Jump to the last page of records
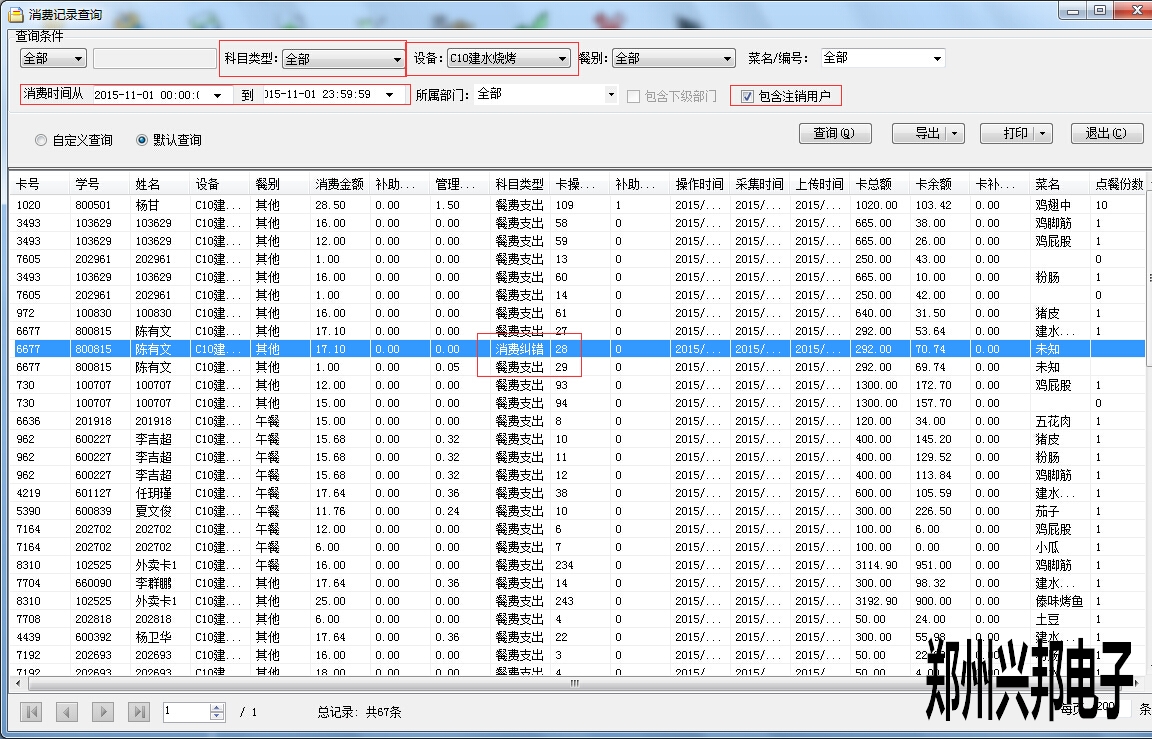The height and width of the screenshot is (739, 1152). (139, 712)
